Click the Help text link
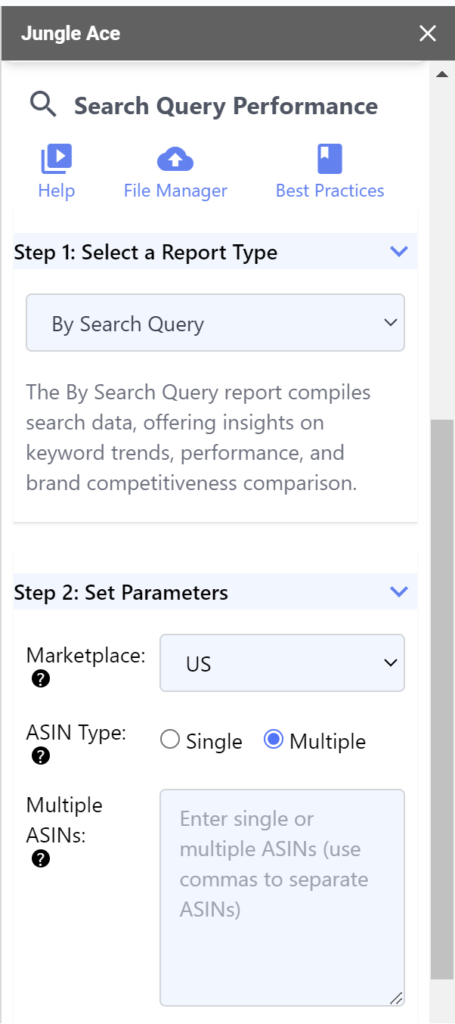Screen dimensions: 455x1024 pos(56,191)
